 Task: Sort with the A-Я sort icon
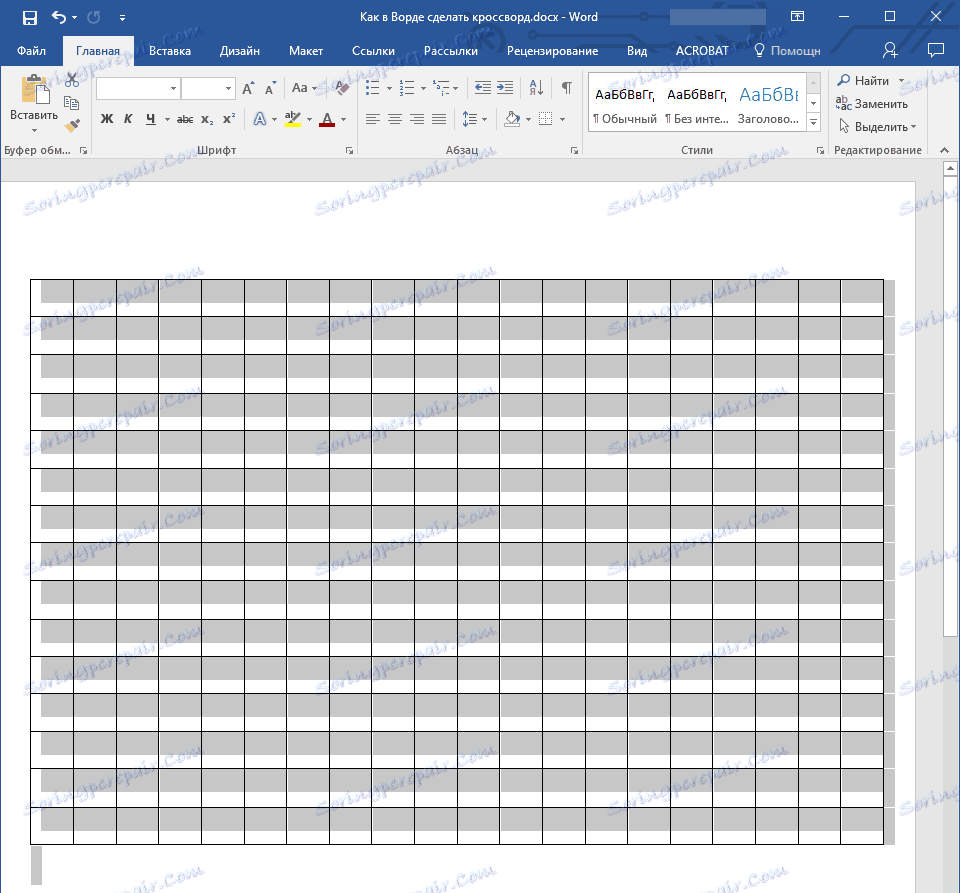[x=536, y=88]
